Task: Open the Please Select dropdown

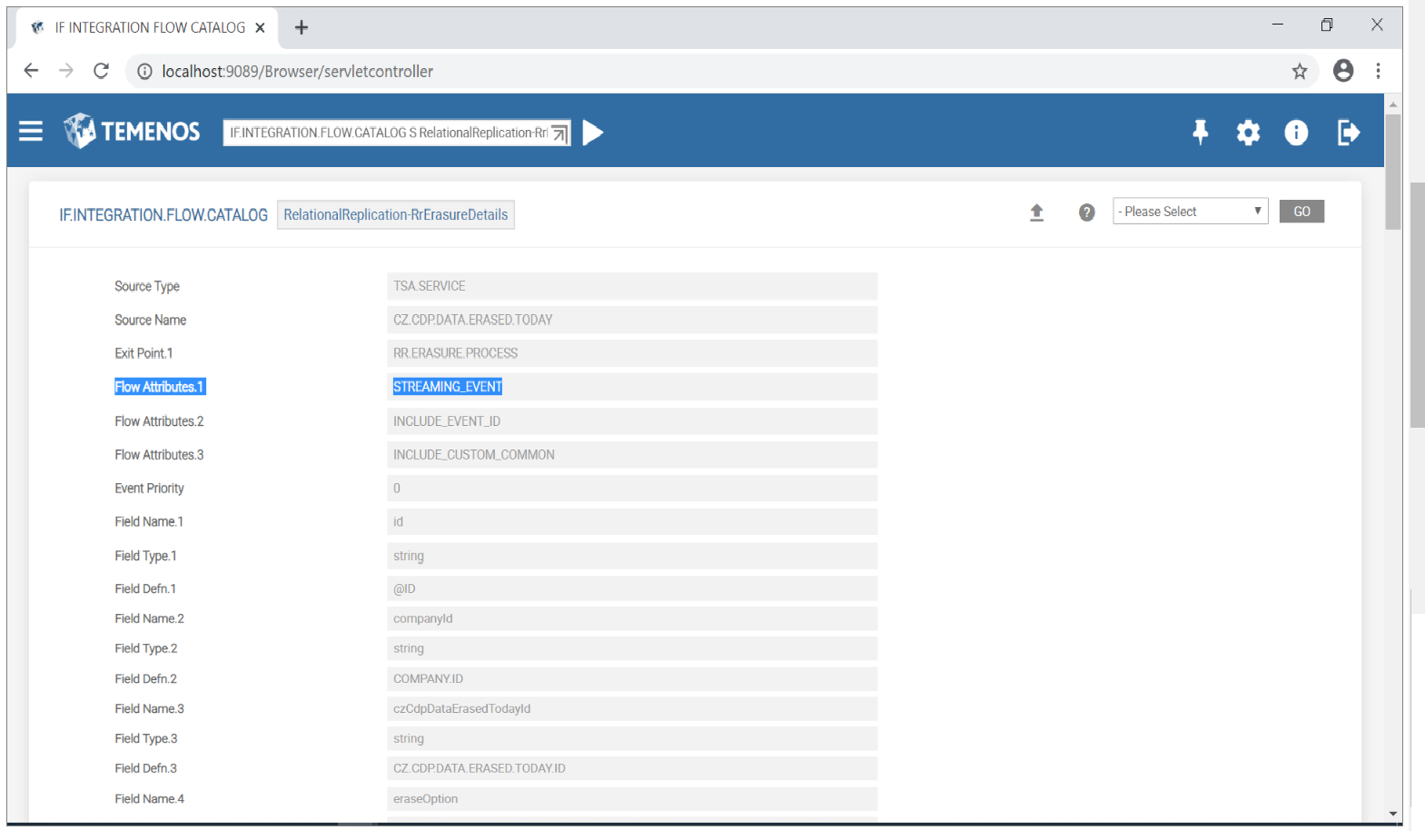Action: pos(1190,212)
